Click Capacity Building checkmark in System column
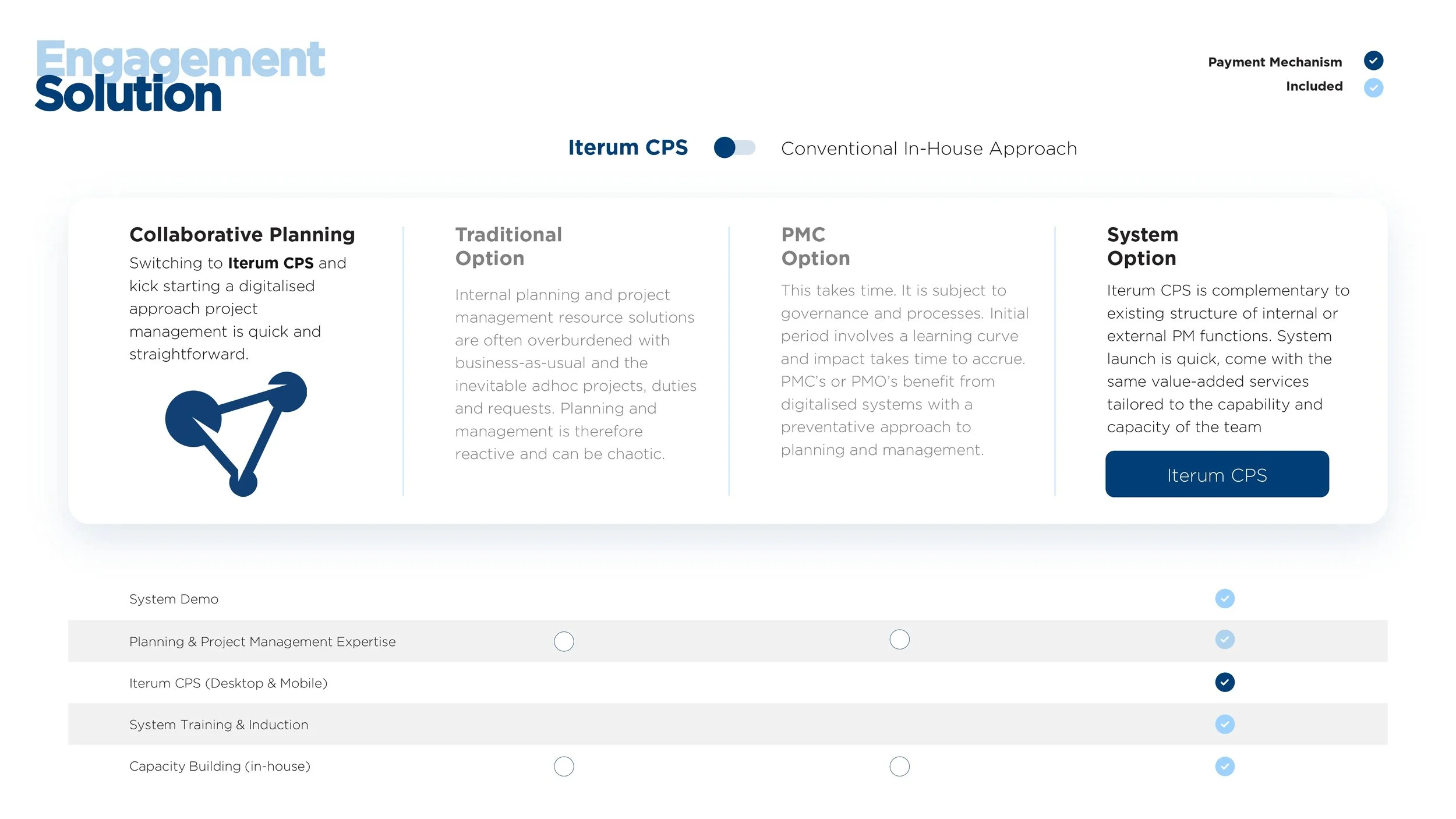This screenshot has width=1456, height=819. (1224, 766)
